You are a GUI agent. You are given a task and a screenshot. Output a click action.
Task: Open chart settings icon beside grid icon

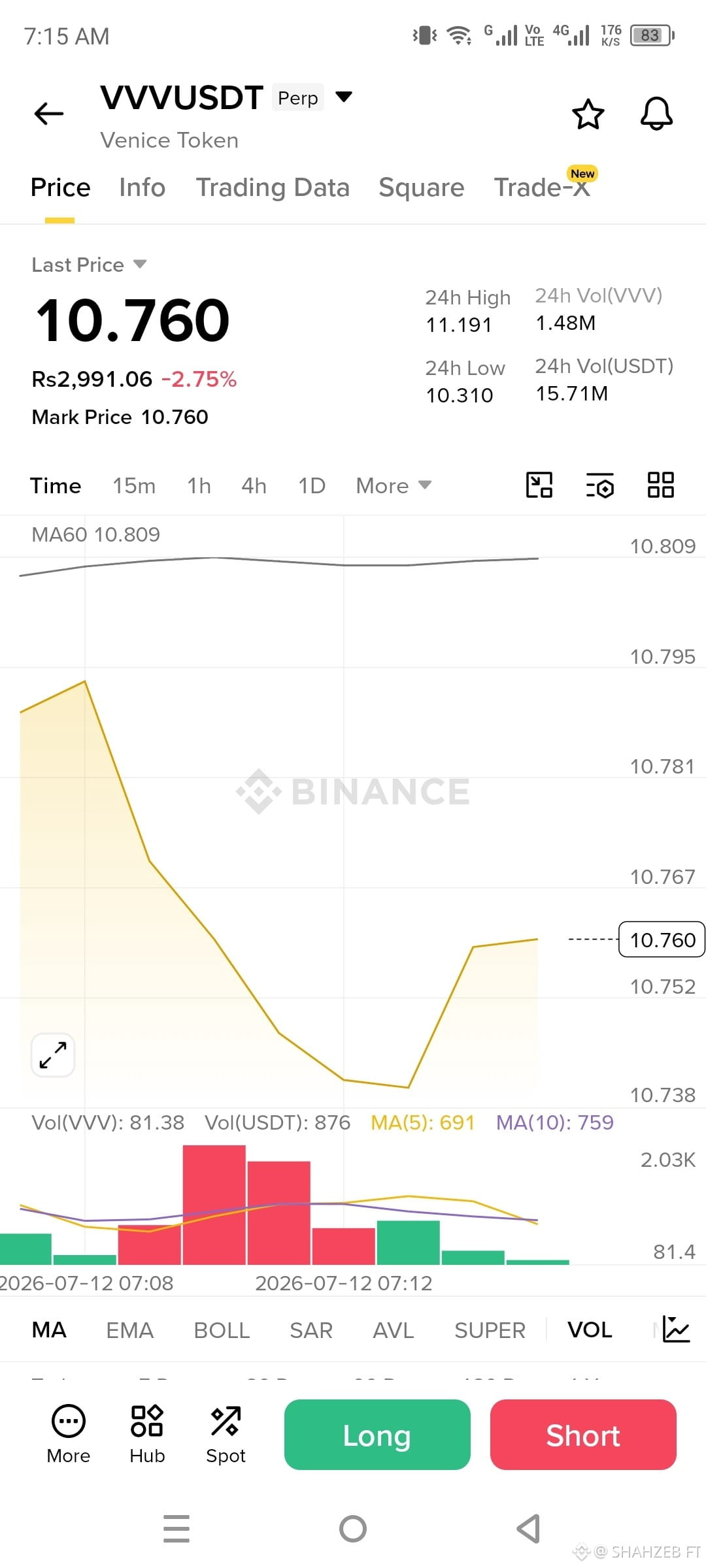click(599, 485)
